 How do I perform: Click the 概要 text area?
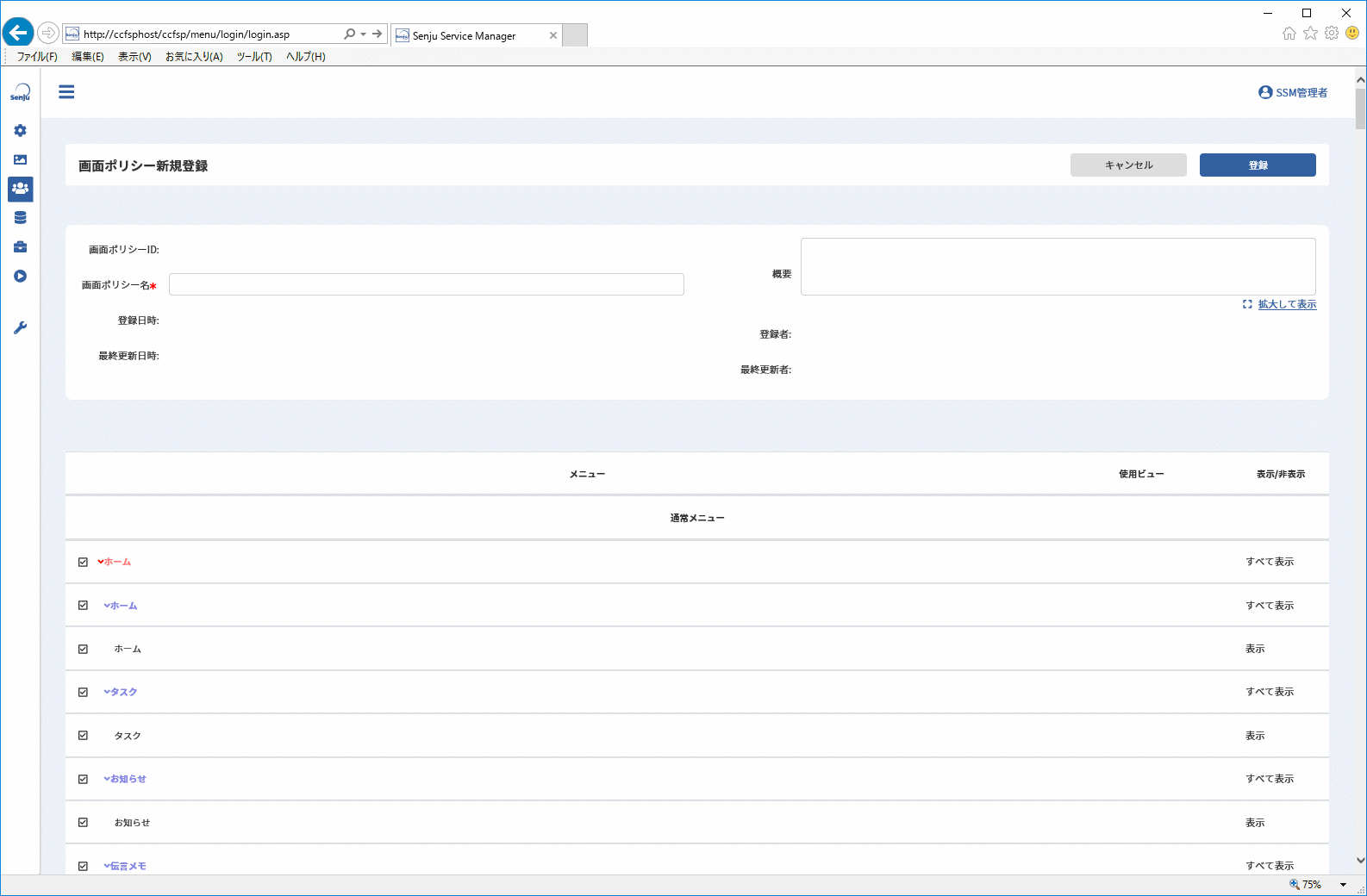click(1058, 266)
